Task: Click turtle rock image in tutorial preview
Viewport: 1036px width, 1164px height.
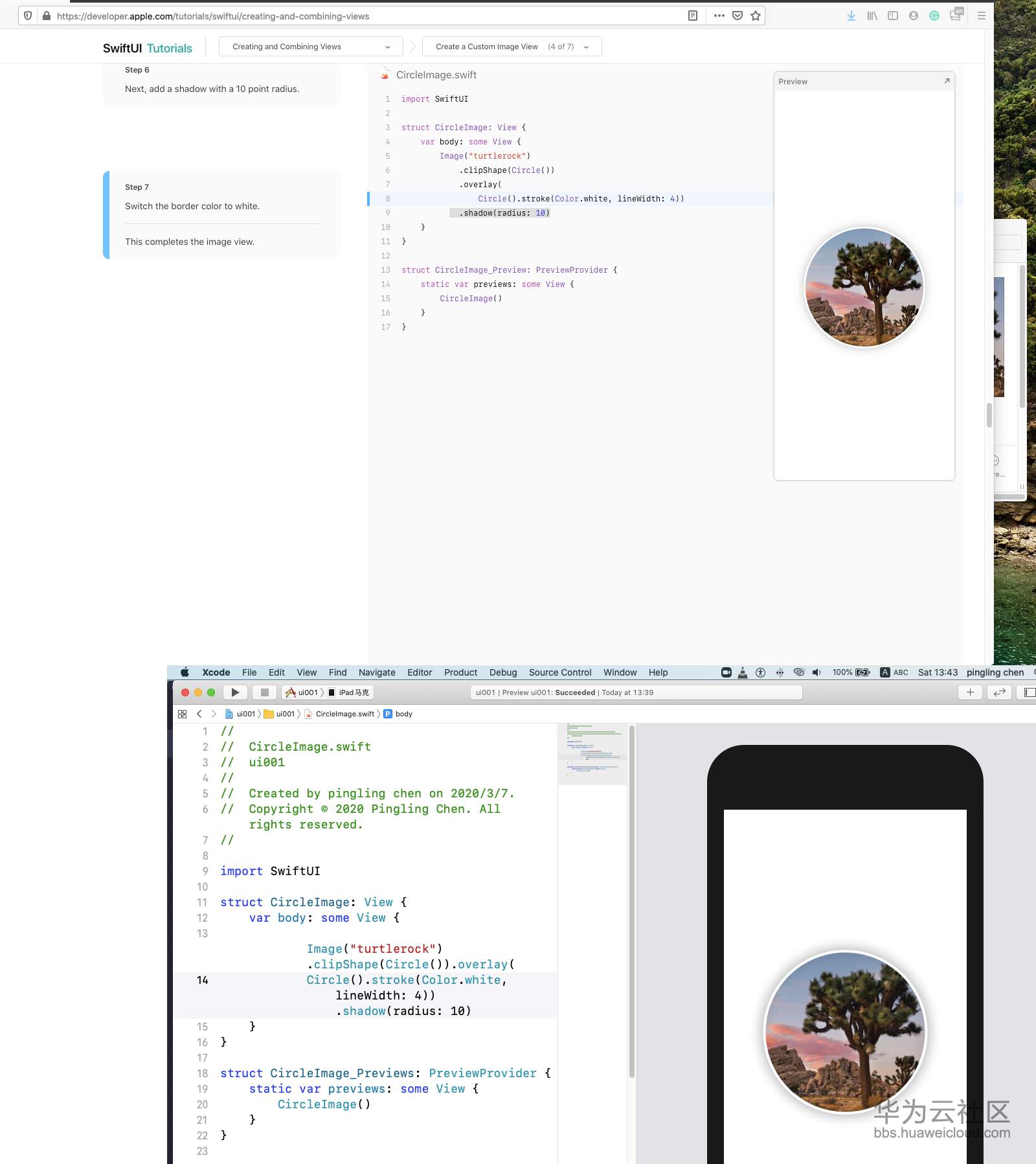Action: (x=864, y=287)
